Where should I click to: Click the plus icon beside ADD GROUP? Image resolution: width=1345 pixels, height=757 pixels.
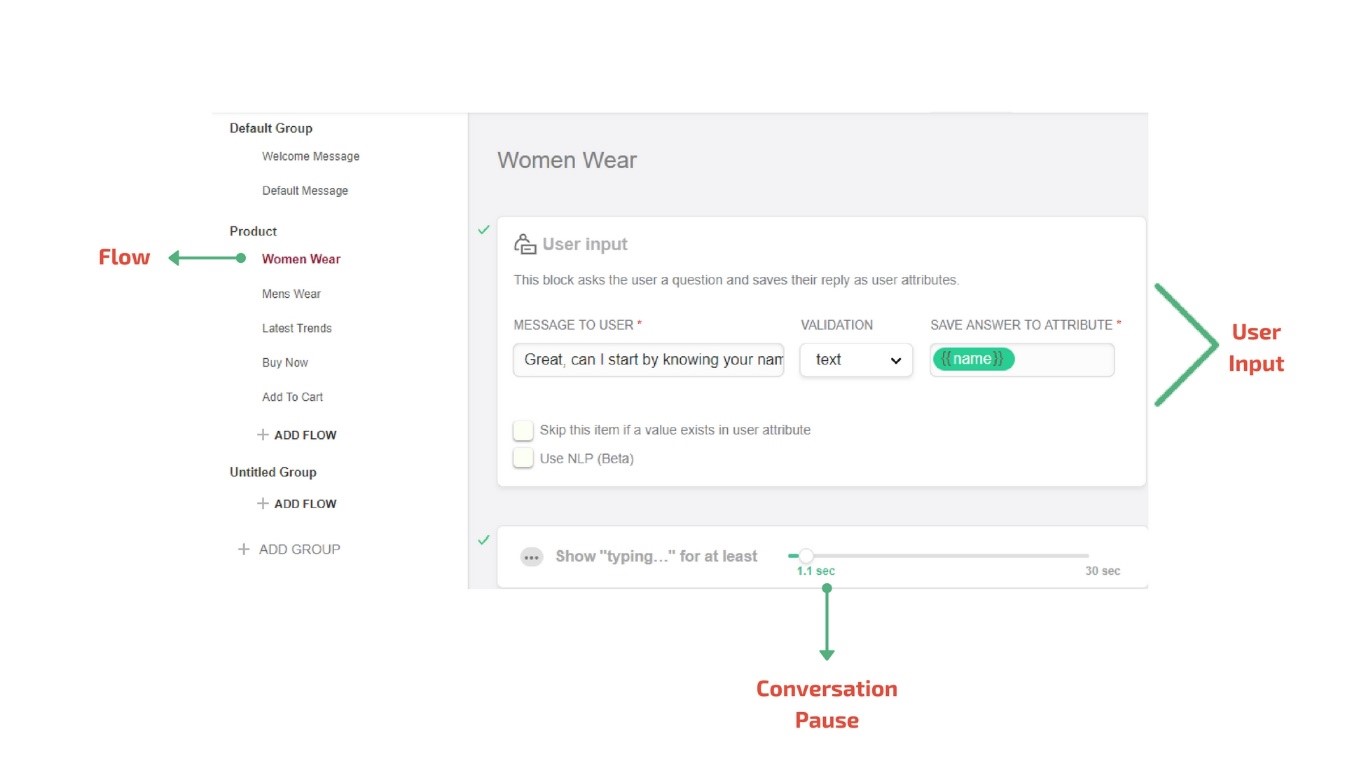pos(243,549)
